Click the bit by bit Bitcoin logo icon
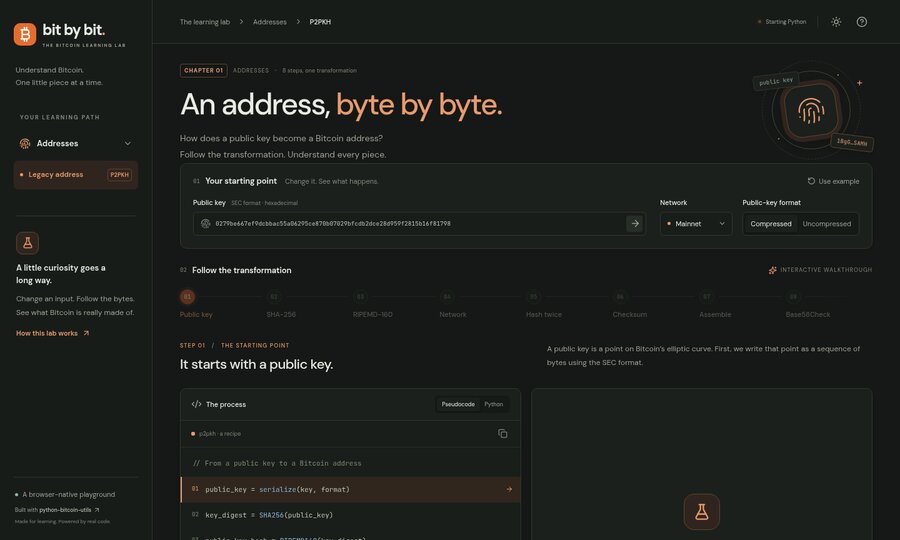 point(25,34)
